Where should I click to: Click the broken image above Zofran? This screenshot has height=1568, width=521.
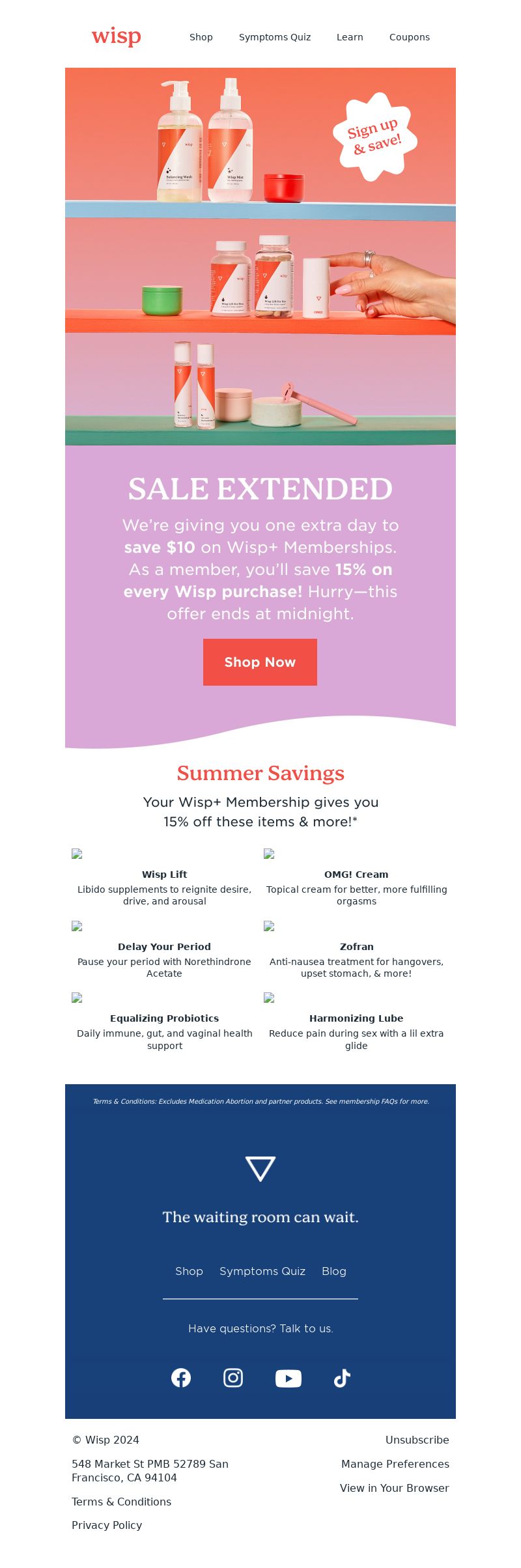click(x=269, y=926)
